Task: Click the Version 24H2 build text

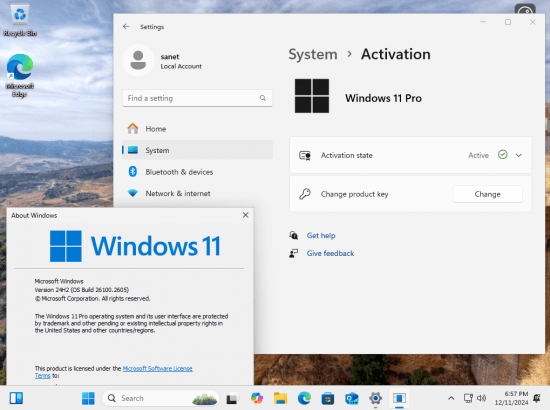Action: [82, 290]
